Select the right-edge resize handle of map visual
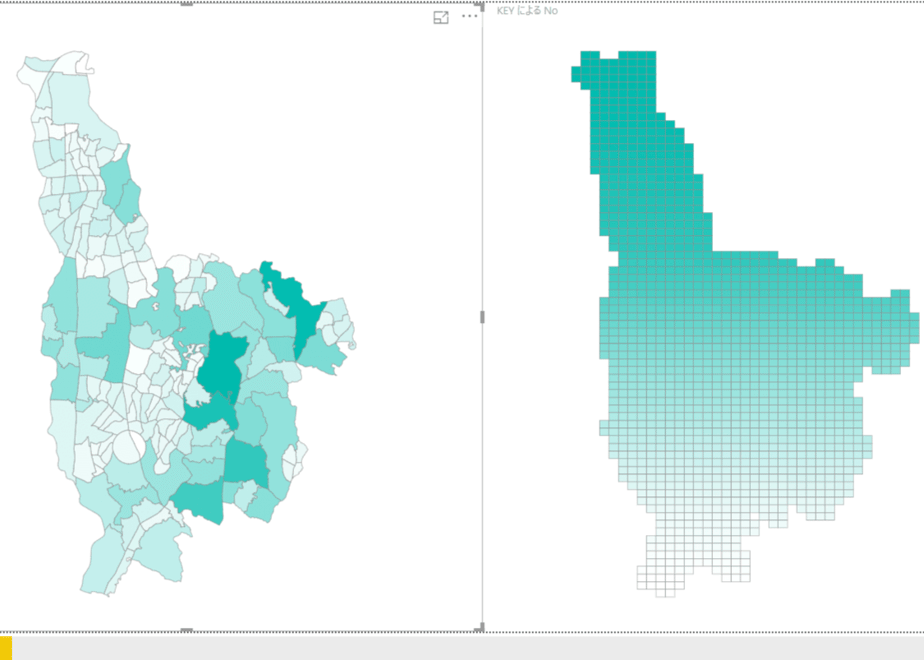The height and width of the screenshot is (660, 924). [x=483, y=317]
